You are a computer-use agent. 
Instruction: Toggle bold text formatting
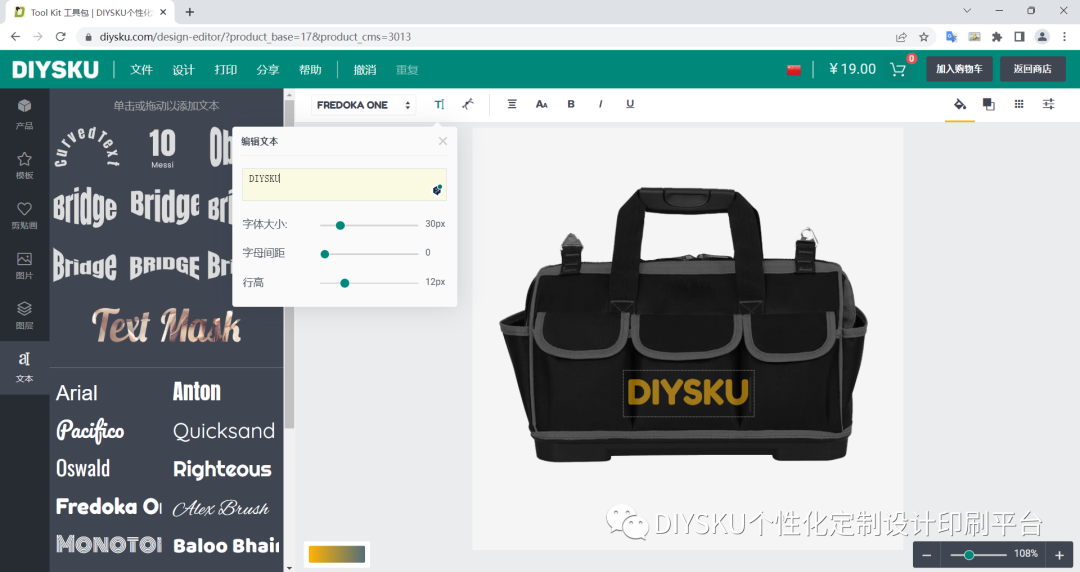[x=570, y=104]
